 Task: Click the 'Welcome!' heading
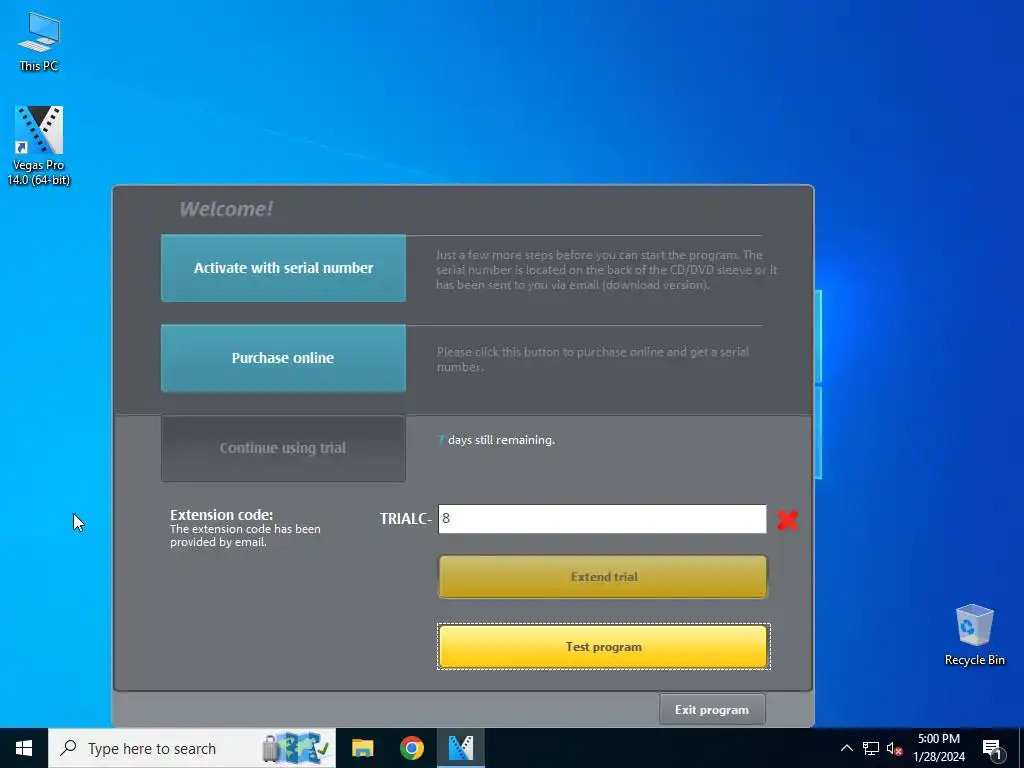tap(226, 209)
